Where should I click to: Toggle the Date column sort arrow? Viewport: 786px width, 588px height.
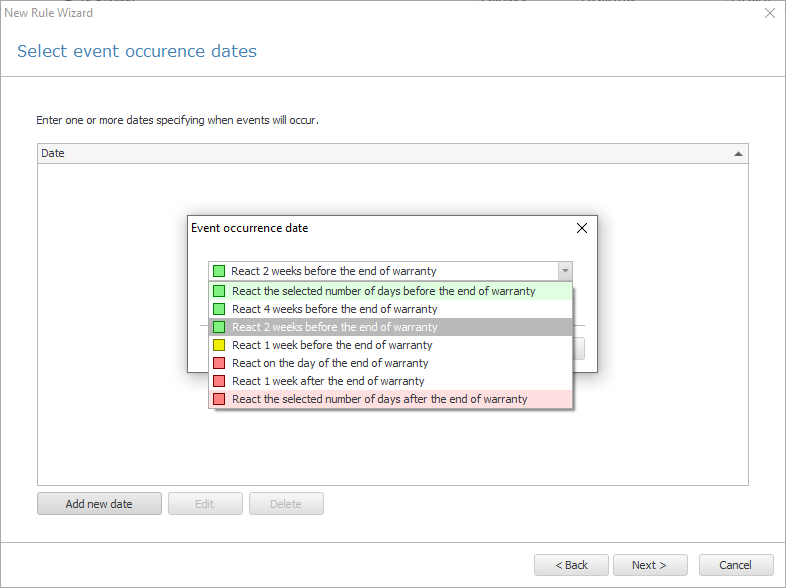coord(738,154)
